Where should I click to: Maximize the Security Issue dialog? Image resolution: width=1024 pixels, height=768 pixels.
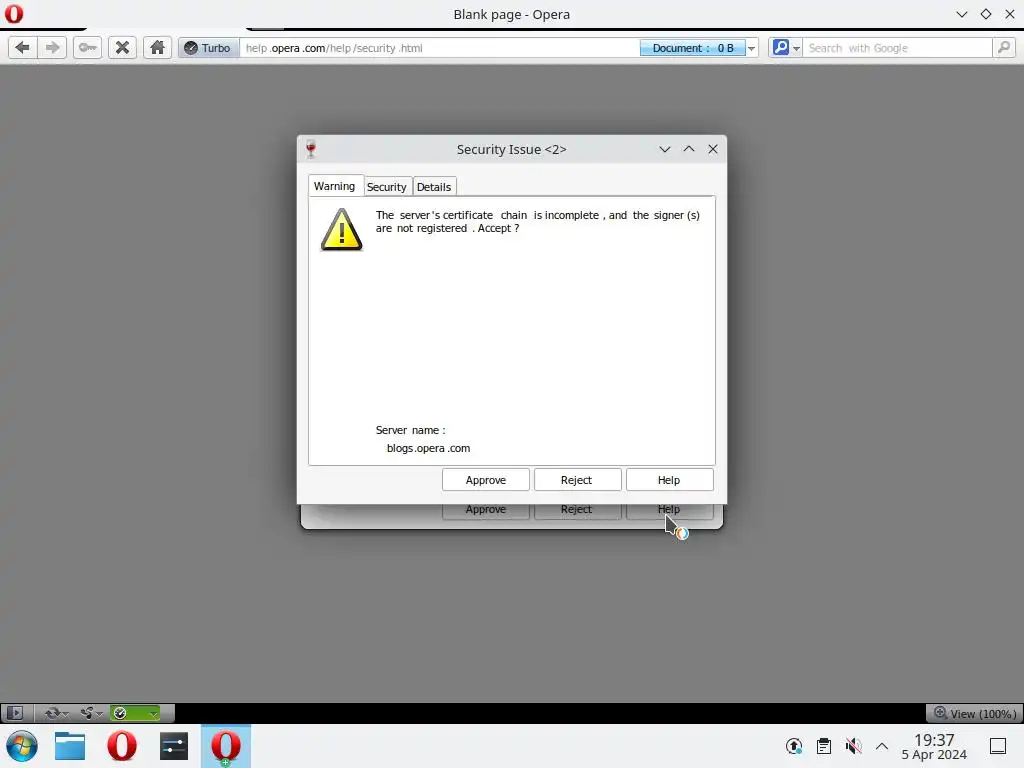tap(689, 149)
